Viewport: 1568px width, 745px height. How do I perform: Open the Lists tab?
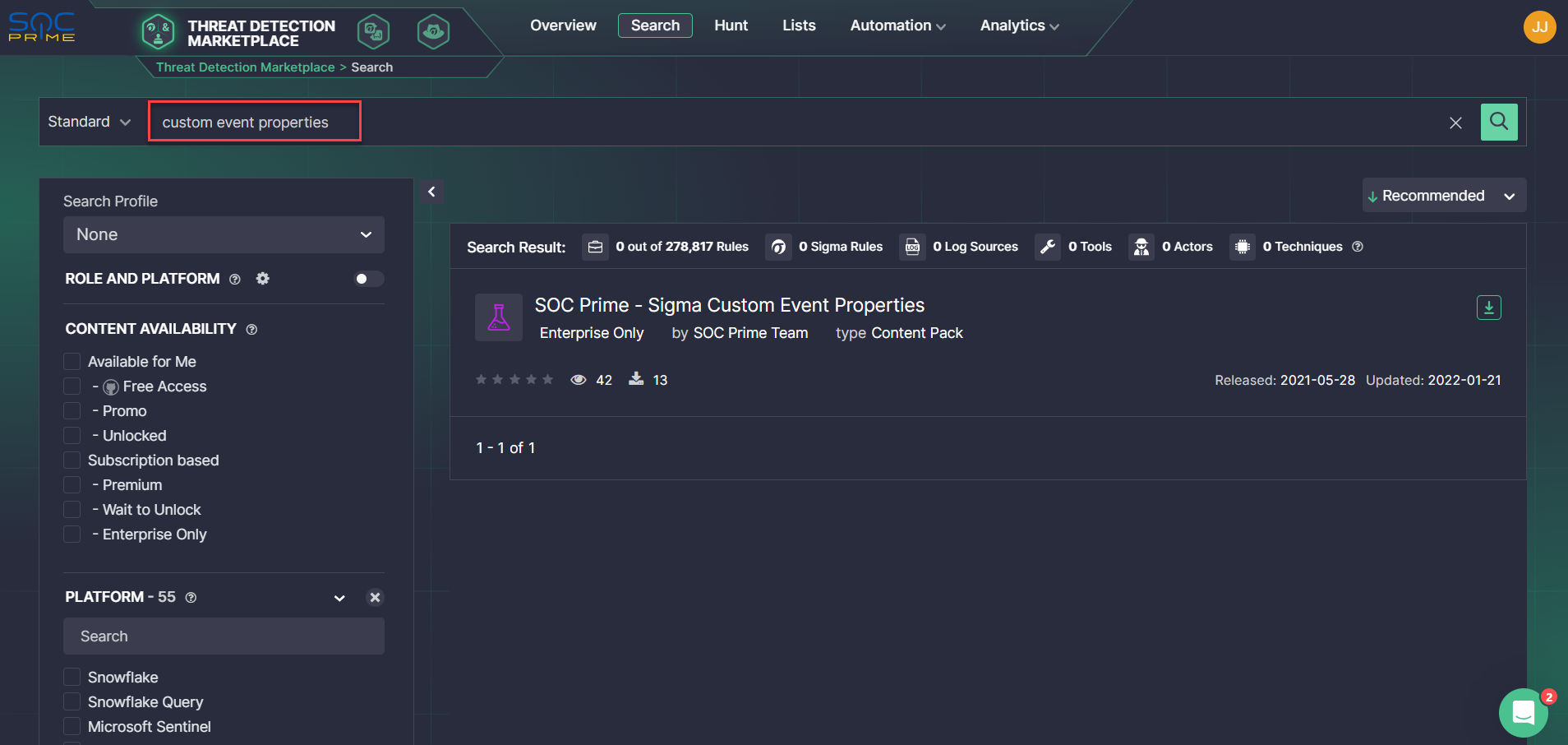click(x=799, y=25)
